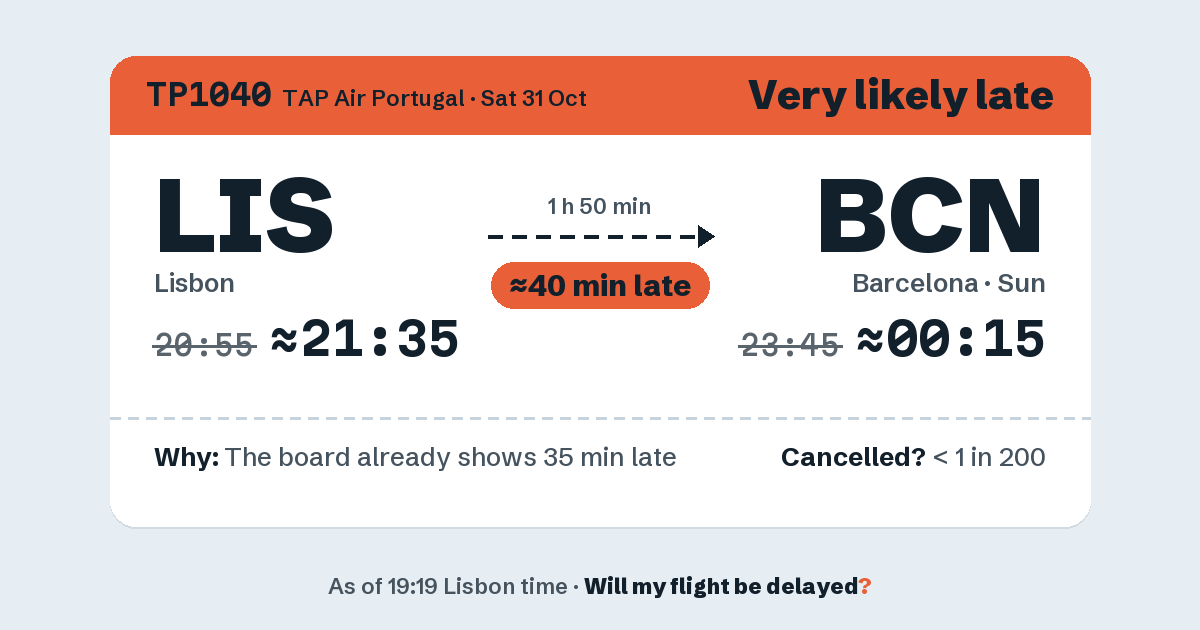Click the struck-through 20:55 departure time
Viewport: 1200px width, 630px height.
click(205, 345)
